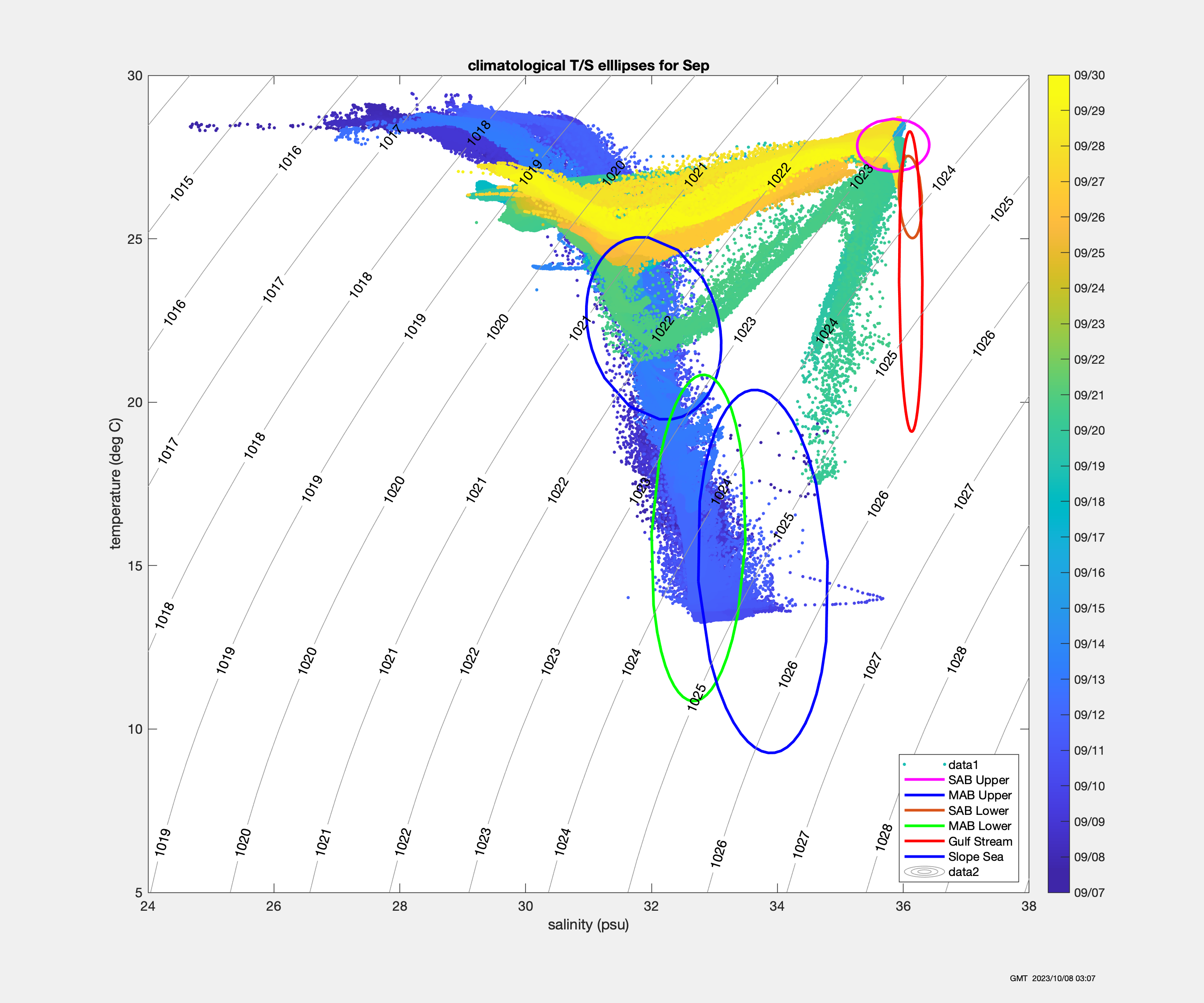Click the colorbar tick label "09/11"
Screen dimensions: 1204x1003
[1089, 751]
